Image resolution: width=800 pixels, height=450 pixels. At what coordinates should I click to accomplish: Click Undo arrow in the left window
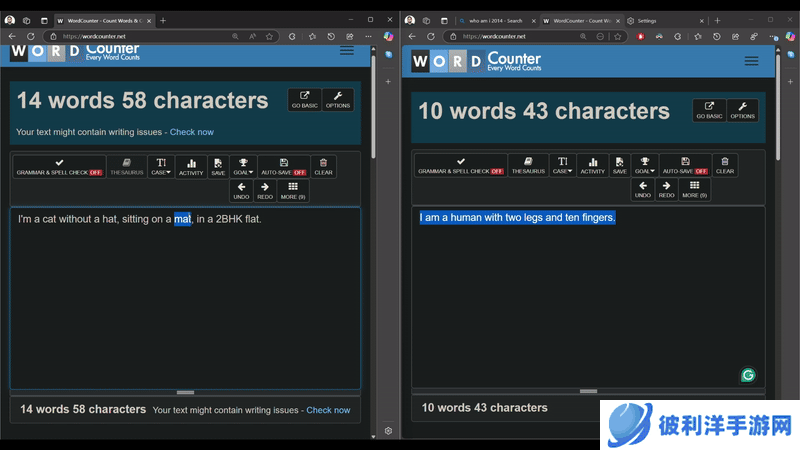coord(241,190)
